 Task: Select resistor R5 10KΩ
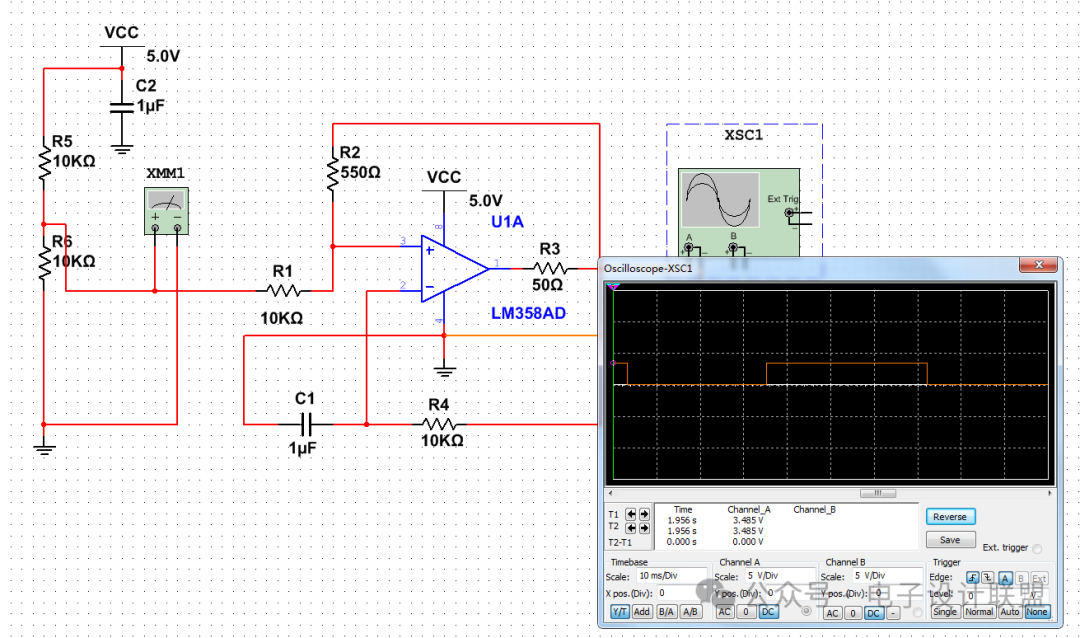click(44, 161)
